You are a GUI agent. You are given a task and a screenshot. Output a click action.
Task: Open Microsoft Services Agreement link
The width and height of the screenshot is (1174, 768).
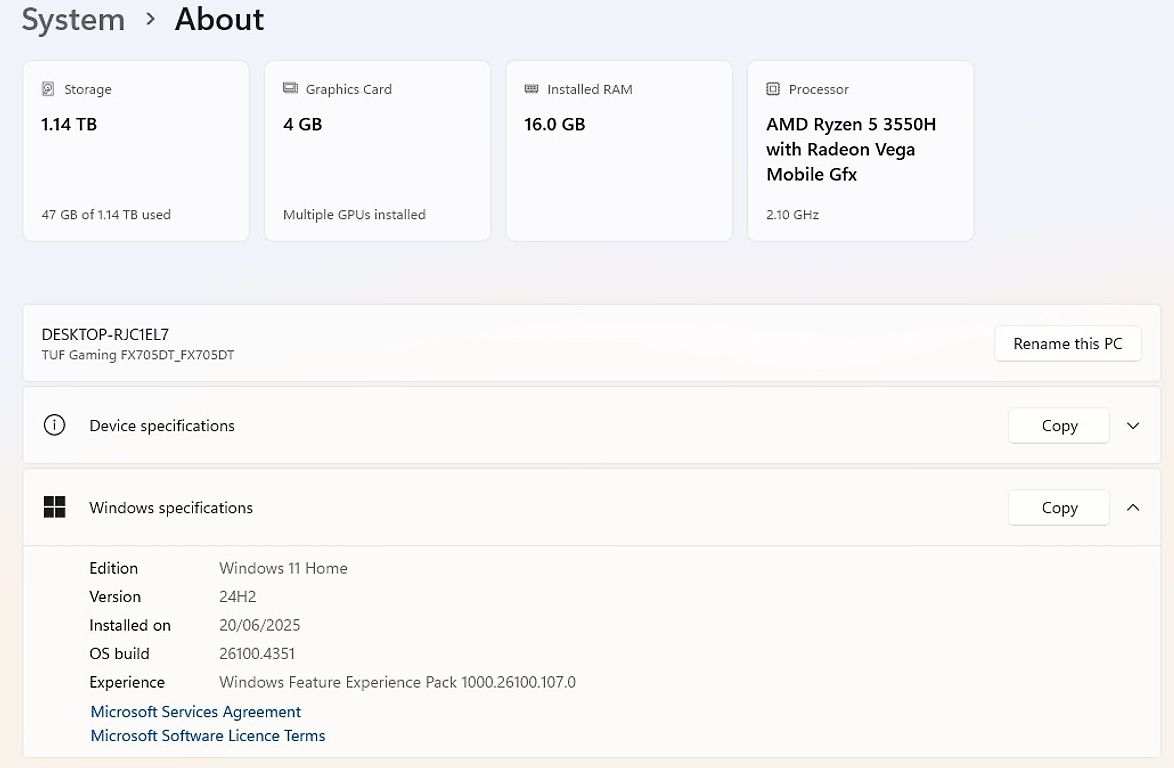[x=195, y=711]
